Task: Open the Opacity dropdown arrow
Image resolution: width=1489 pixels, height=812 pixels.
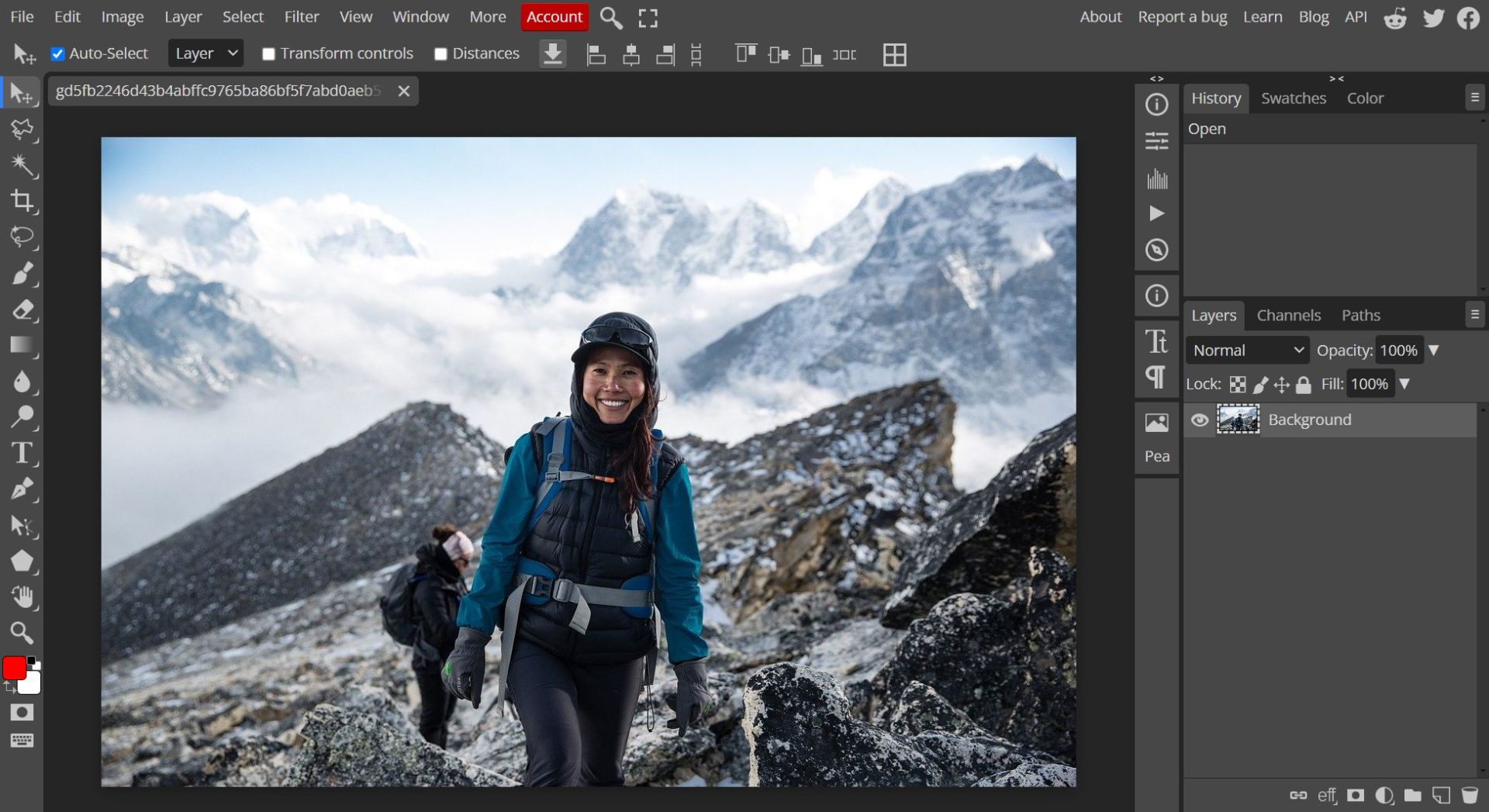Action: click(1434, 350)
